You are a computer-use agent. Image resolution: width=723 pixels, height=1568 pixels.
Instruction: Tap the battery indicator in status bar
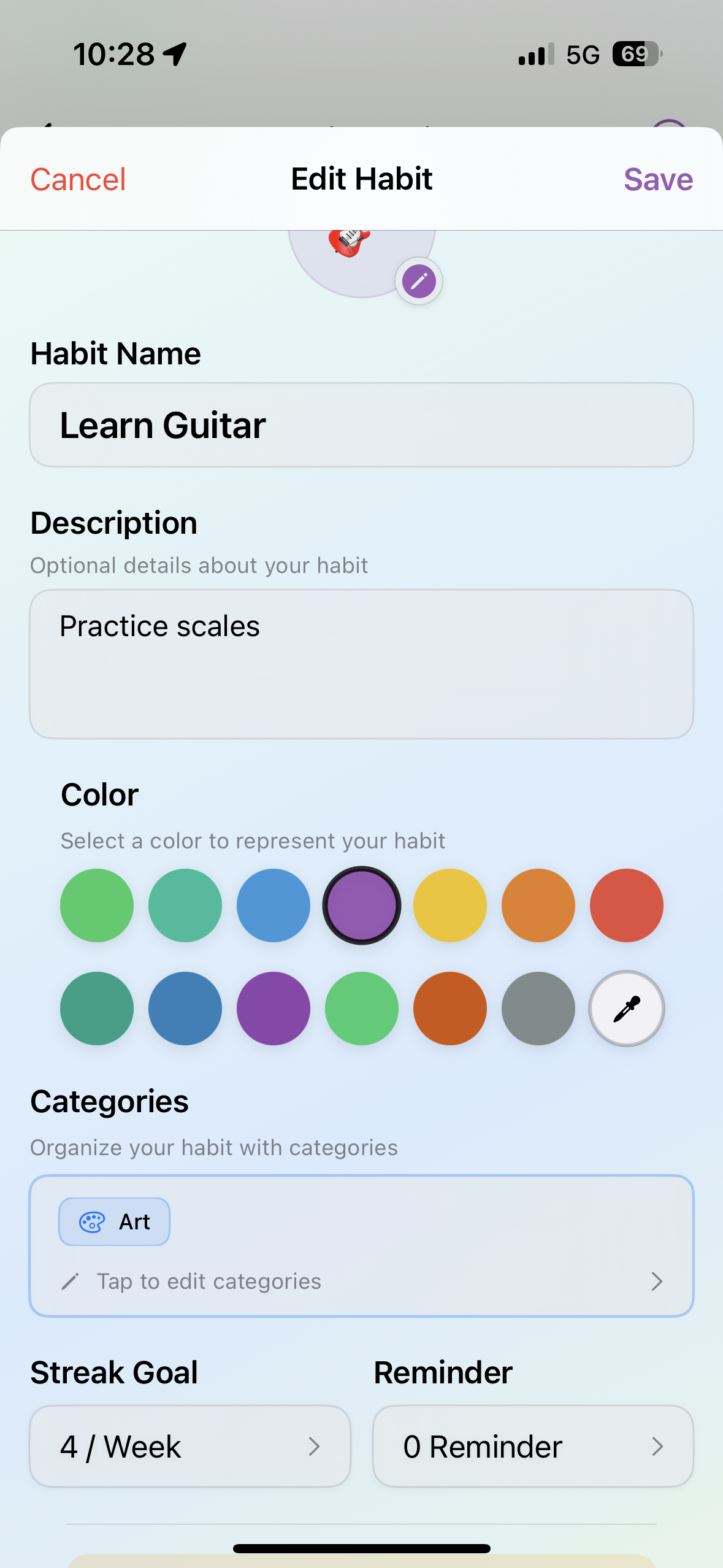pos(637,54)
